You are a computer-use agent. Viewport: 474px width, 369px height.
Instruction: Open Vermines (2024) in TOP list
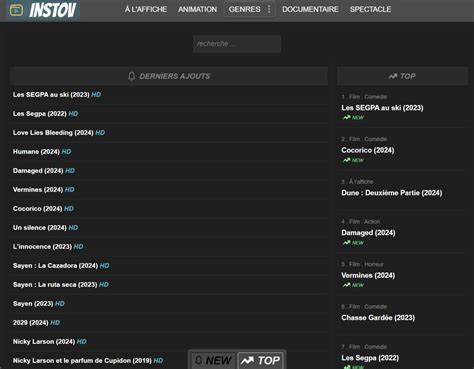point(368,275)
